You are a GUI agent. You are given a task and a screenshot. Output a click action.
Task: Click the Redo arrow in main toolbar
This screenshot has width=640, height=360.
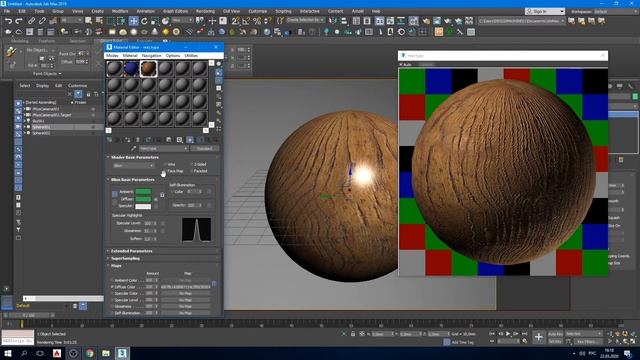tap(19, 20)
